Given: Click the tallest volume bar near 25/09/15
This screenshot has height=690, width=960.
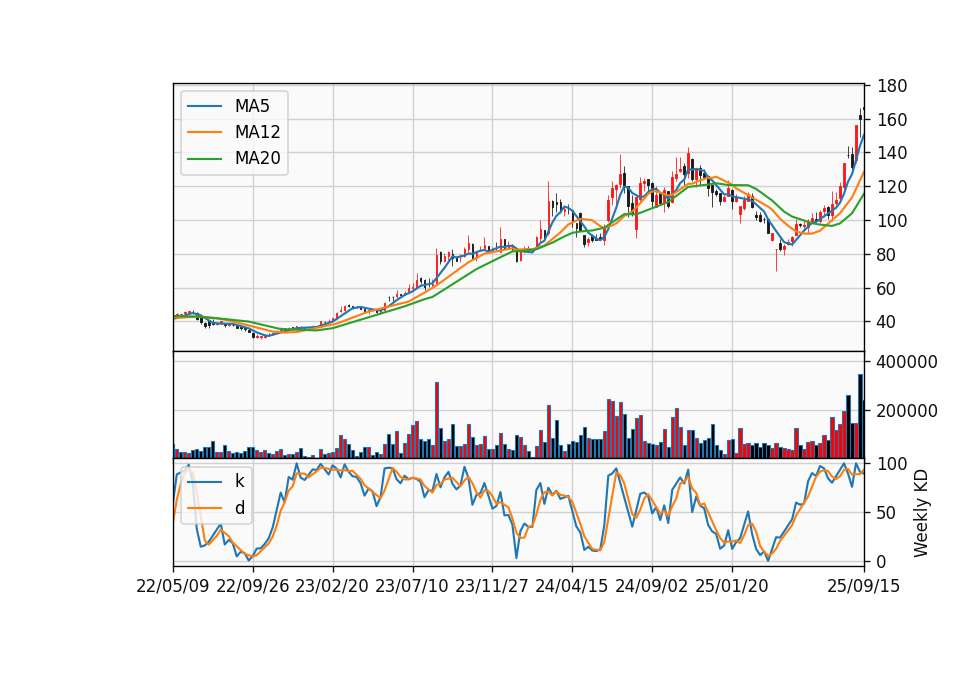Looking at the screenshot, I should pyautogui.click(x=860, y=416).
